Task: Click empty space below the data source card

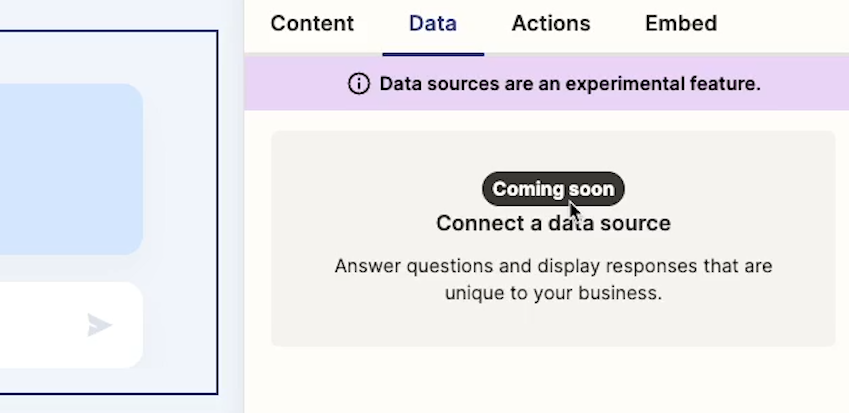Action: pyautogui.click(x=547, y=379)
